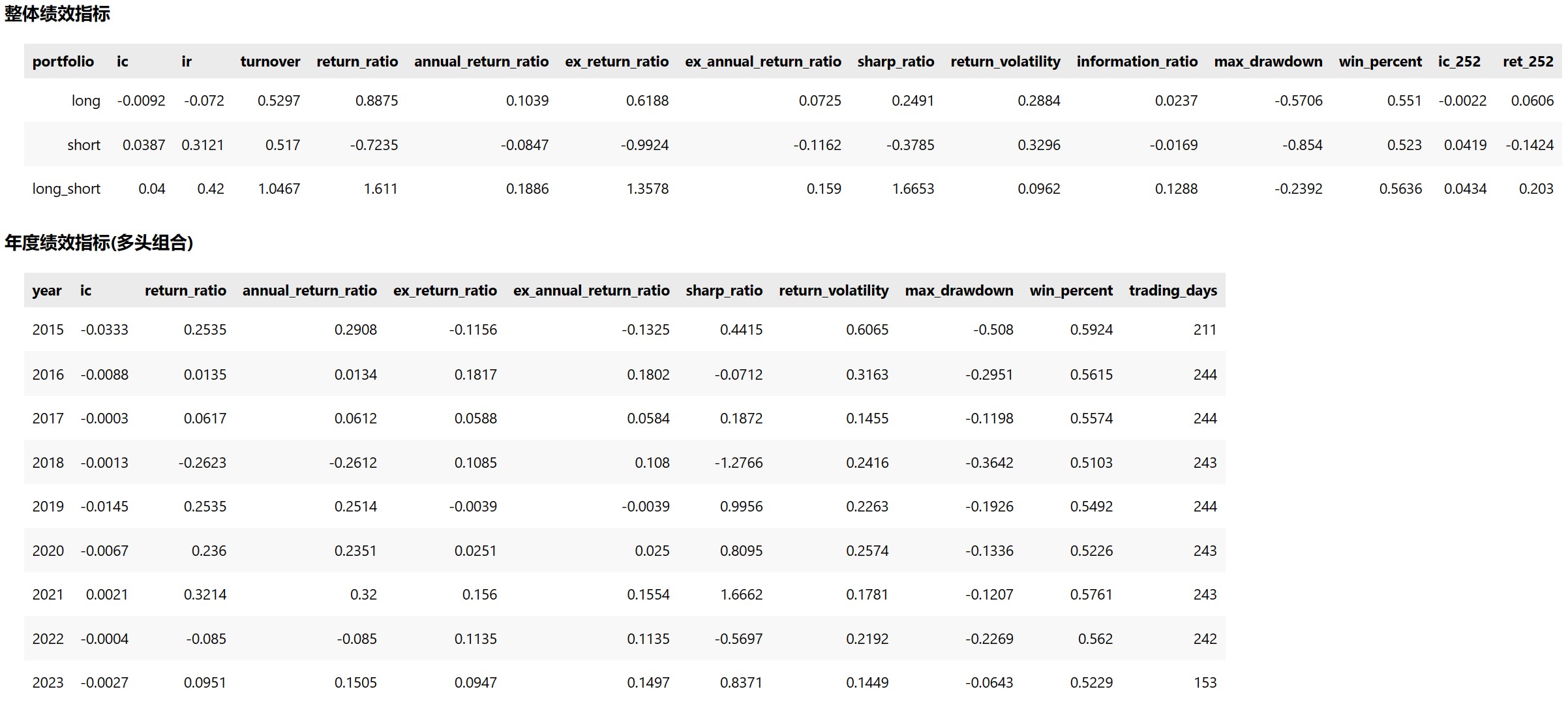Click the 整体绩效指标 section heading
1568x702 pixels.
57,14
